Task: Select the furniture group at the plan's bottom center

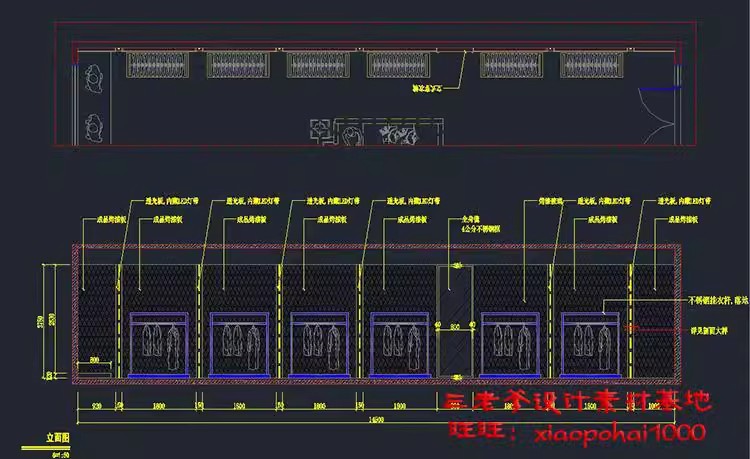Action: click(x=377, y=131)
